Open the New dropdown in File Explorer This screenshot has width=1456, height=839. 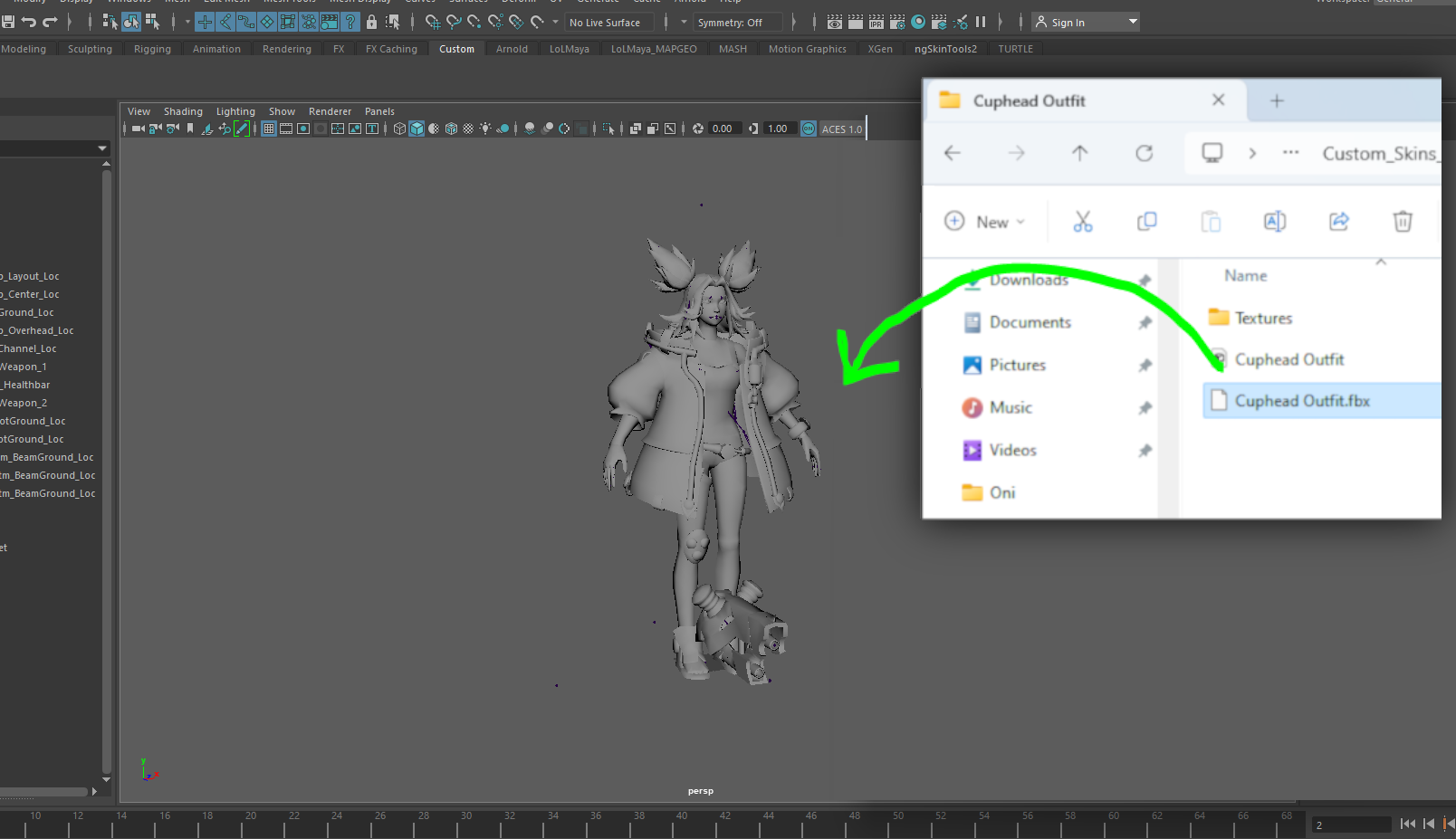coord(985,221)
